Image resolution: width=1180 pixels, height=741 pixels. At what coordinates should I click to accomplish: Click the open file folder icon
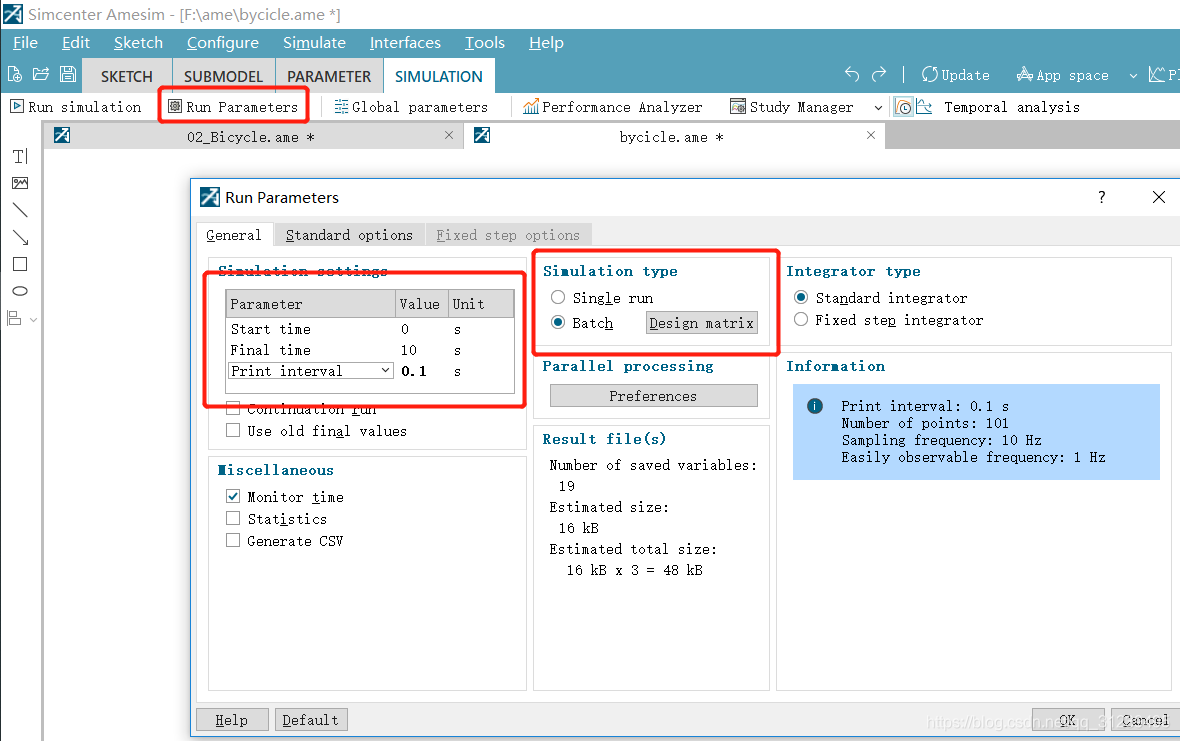coord(41,74)
